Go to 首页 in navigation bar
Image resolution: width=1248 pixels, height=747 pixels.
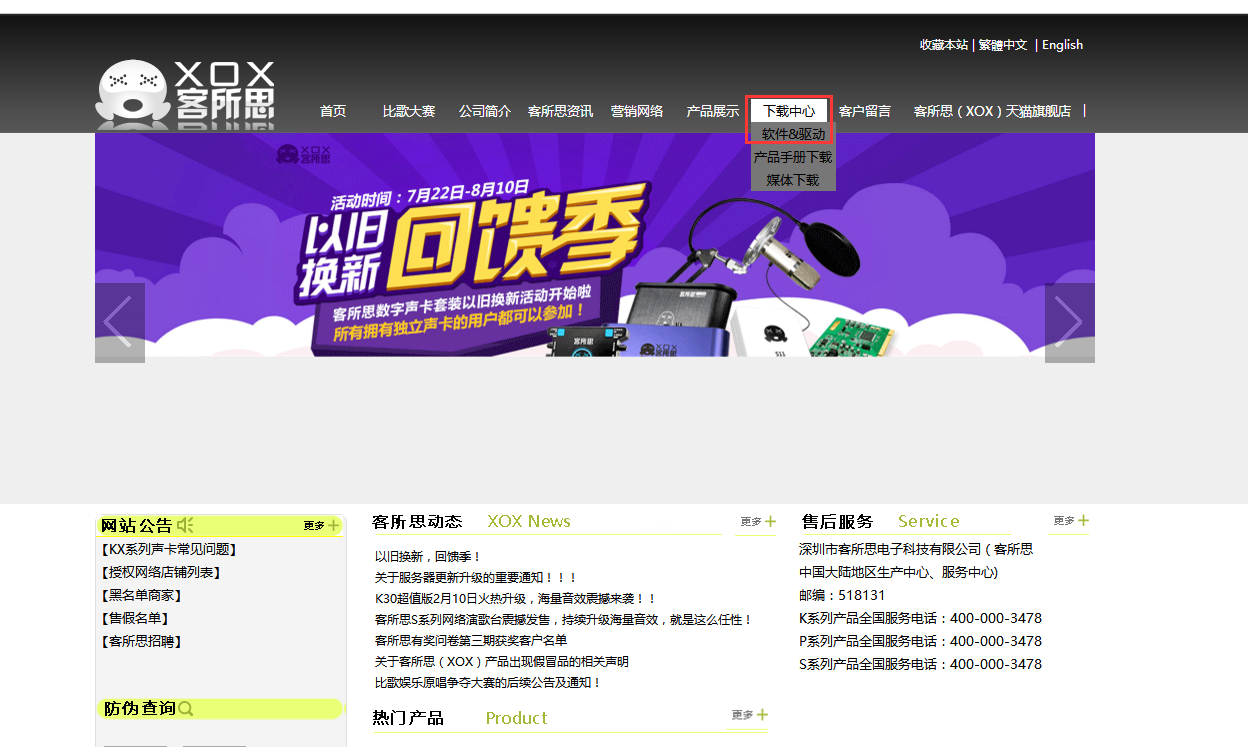click(333, 111)
